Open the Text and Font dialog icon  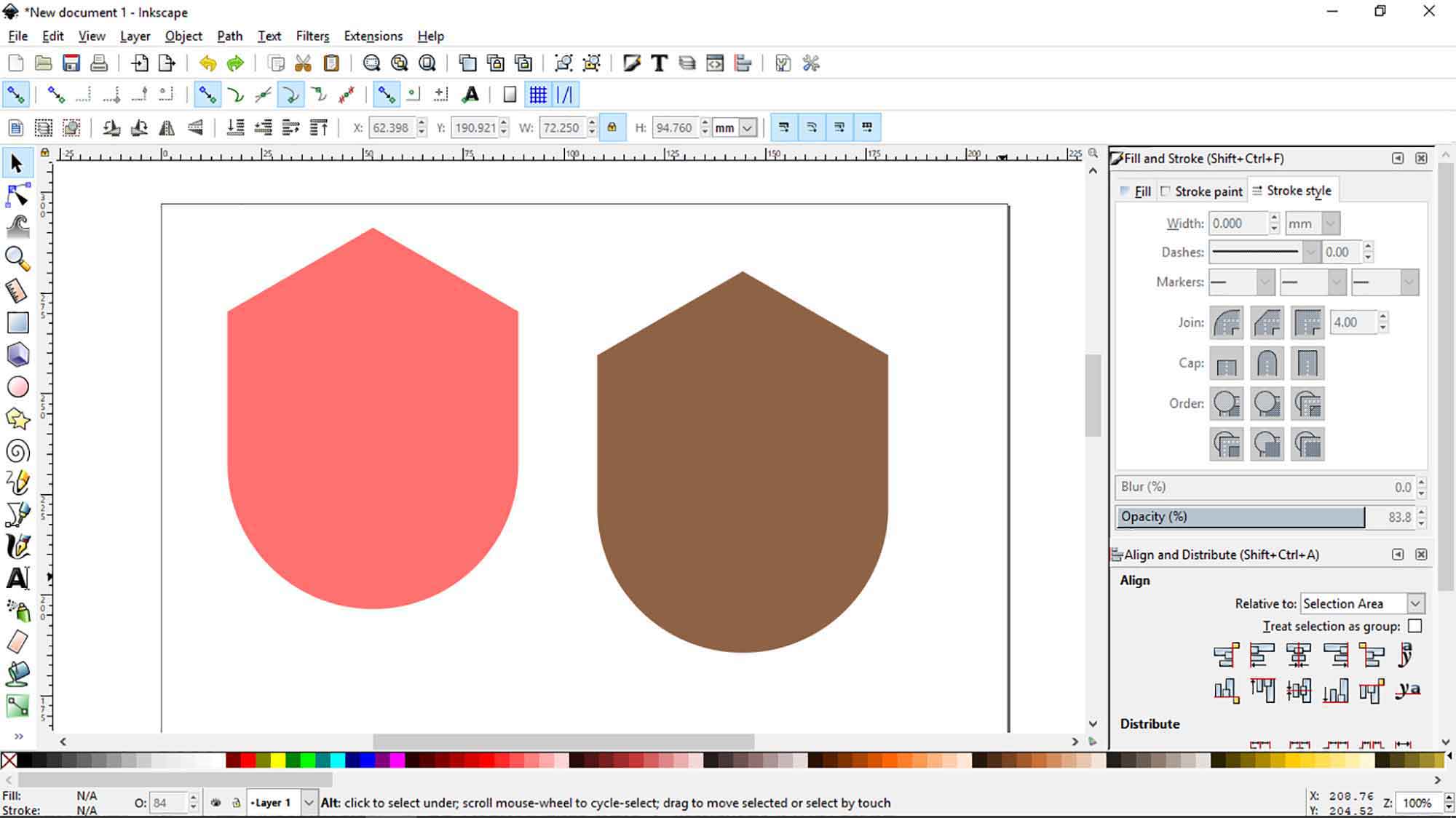(x=659, y=63)
